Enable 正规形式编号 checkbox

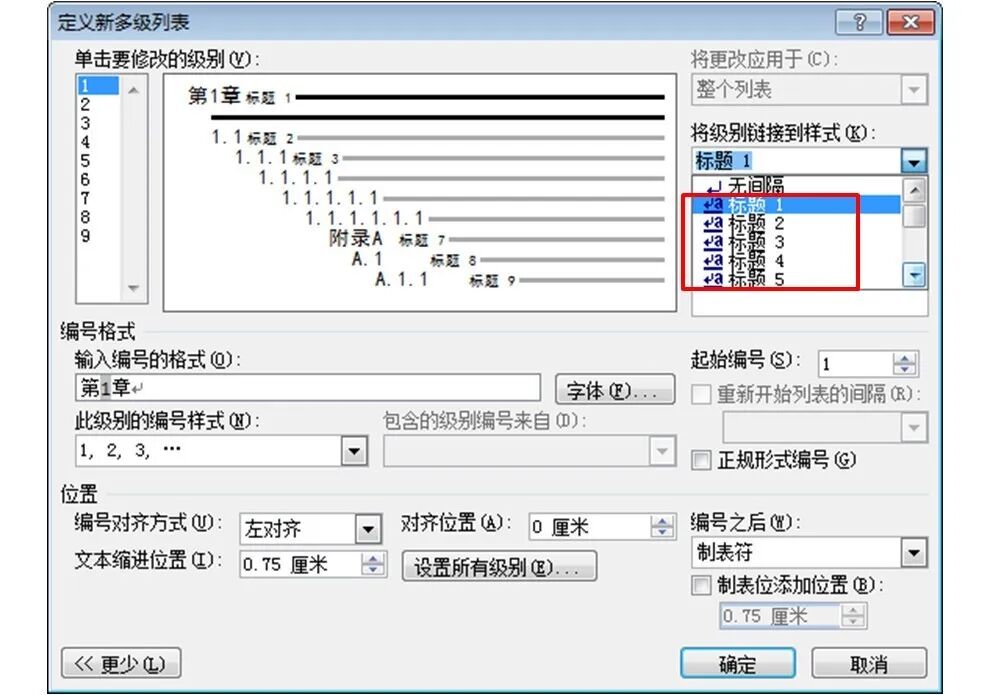(x=702, y=460)
